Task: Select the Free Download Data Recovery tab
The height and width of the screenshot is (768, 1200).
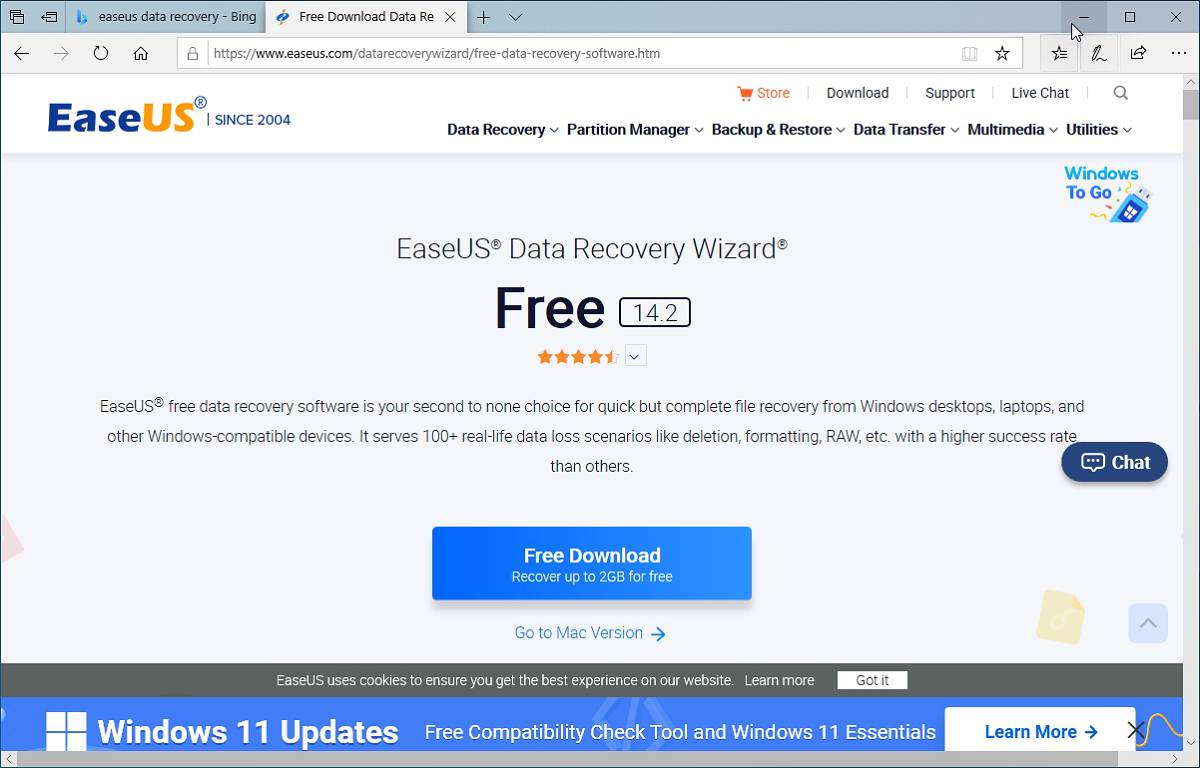Action: coord(355,17)
